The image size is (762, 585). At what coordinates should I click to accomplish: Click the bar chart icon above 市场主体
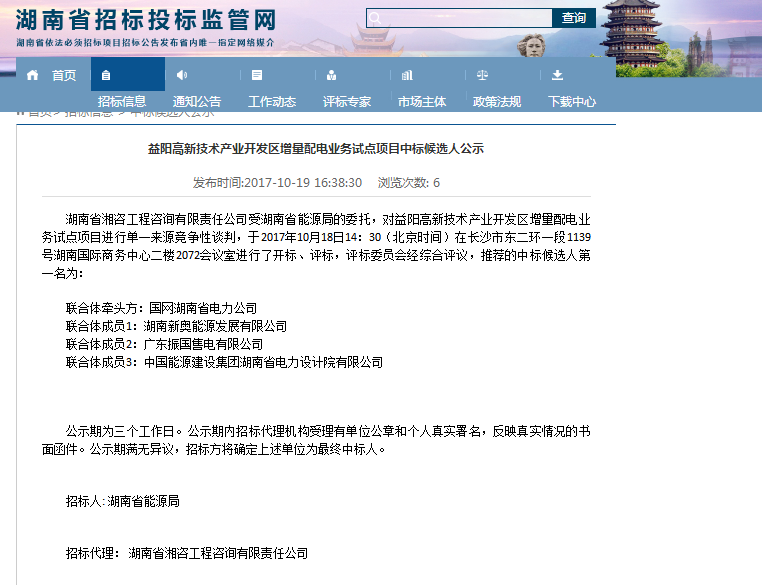(407, 75)
